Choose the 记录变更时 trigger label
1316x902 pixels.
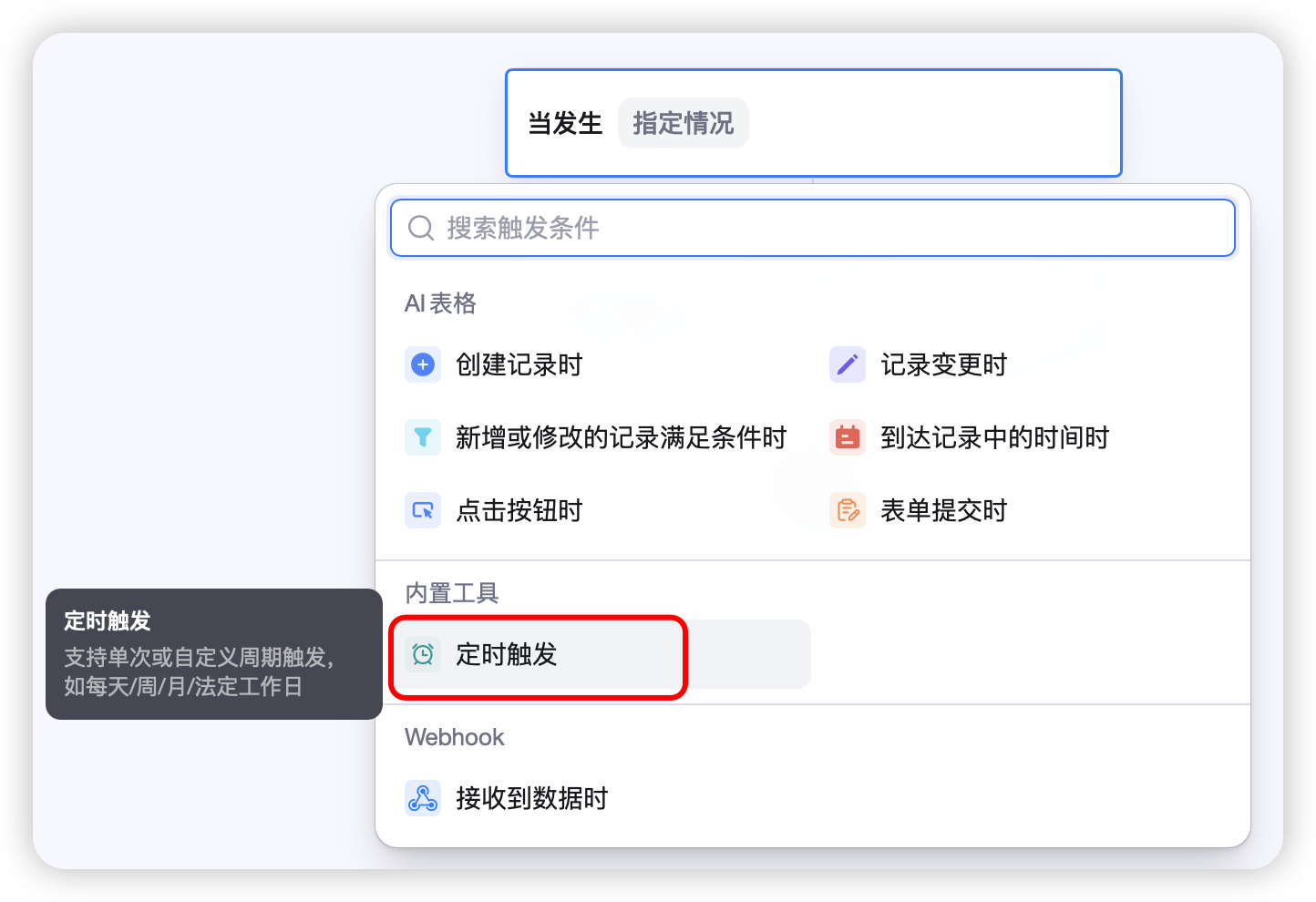click(943, 364)
